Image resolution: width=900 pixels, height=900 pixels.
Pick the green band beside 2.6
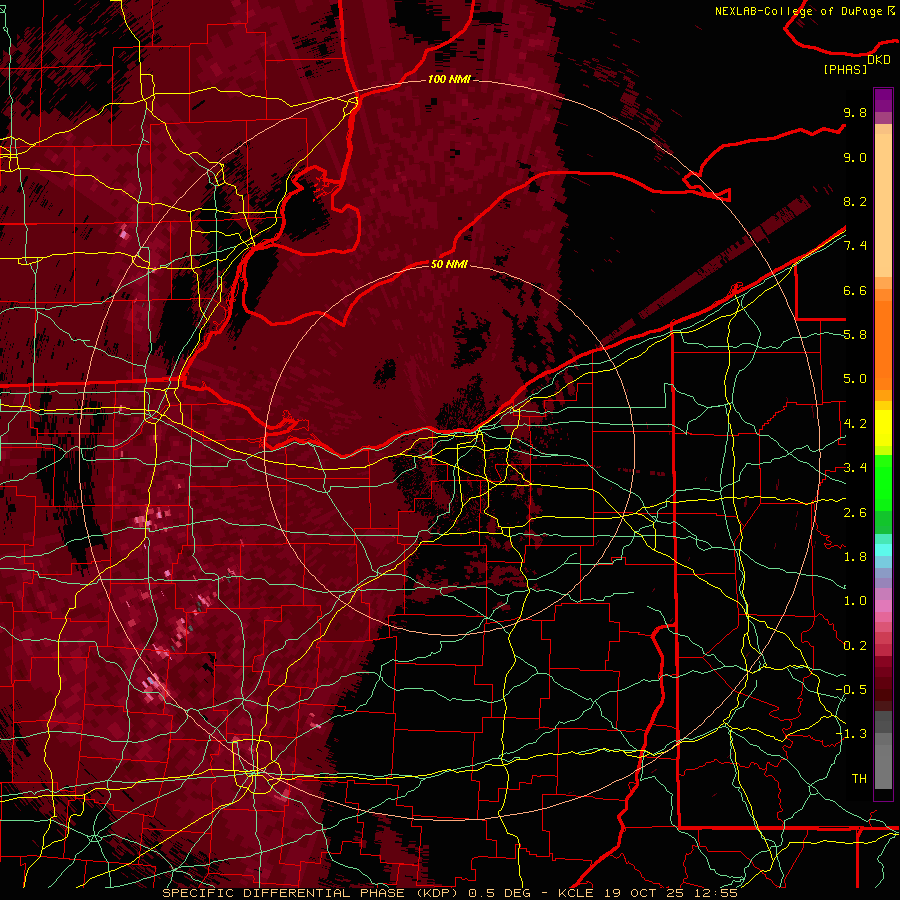pos(883,522)
